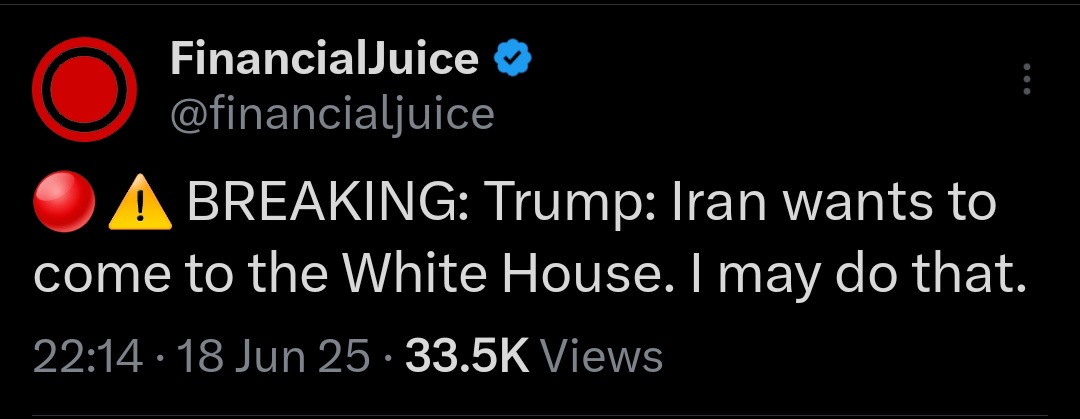Click the yellow warning sign emoji
The image size is (1080, 419).
(140, 201)
